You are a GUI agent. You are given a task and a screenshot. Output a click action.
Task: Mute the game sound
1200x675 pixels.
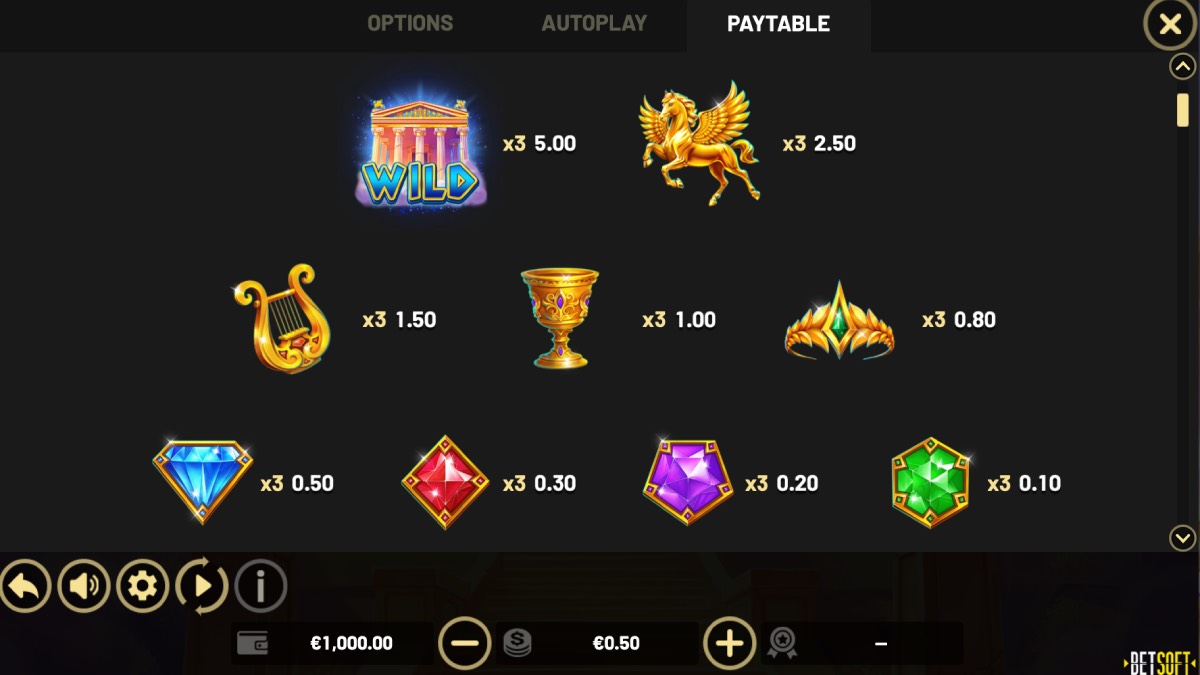pyautogui.click(x=84, y=586)
